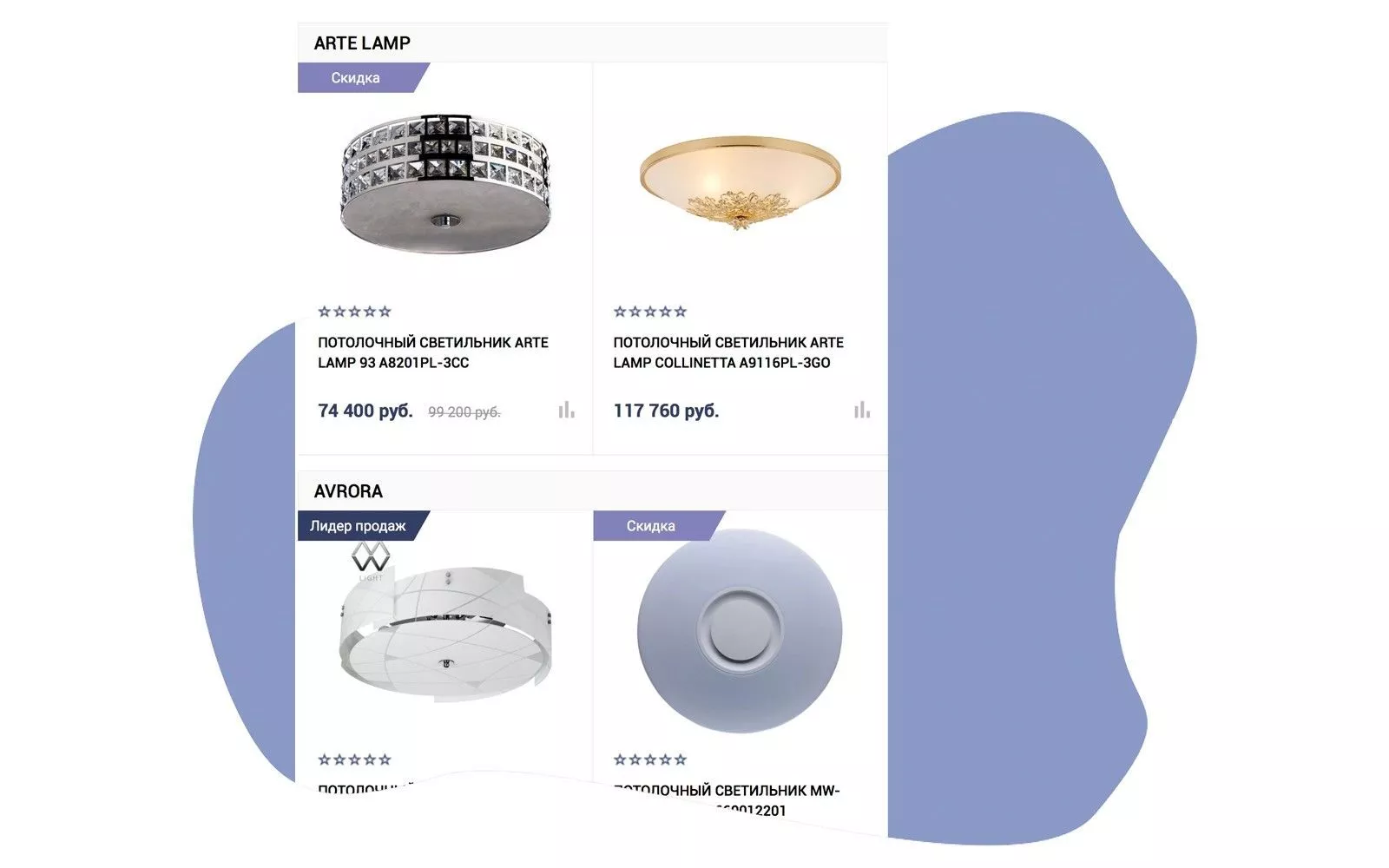Click the compare icon beside 74 400 руб.

pyautogui.click(x=566, y=410)
